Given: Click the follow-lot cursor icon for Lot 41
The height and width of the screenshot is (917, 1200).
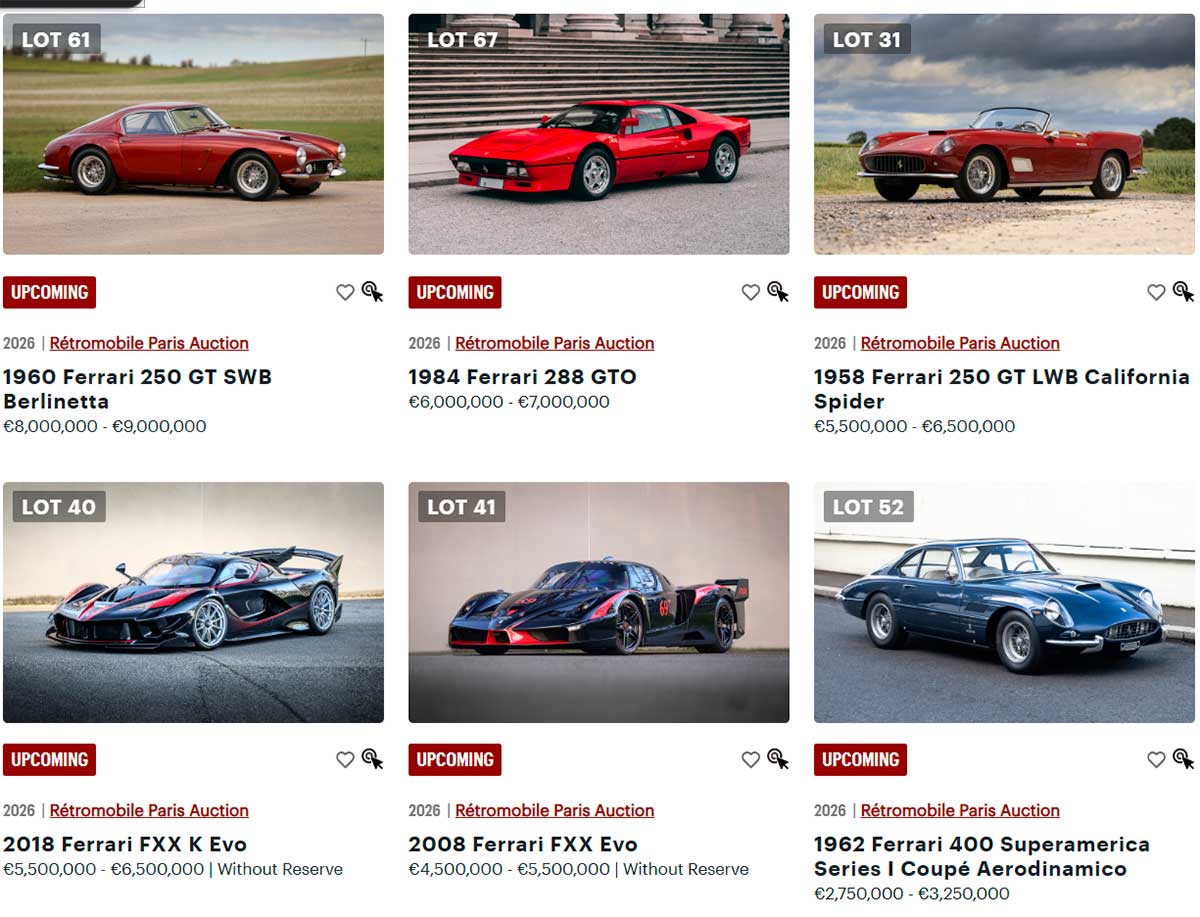Looking at the screenshot, I should 778,759.
